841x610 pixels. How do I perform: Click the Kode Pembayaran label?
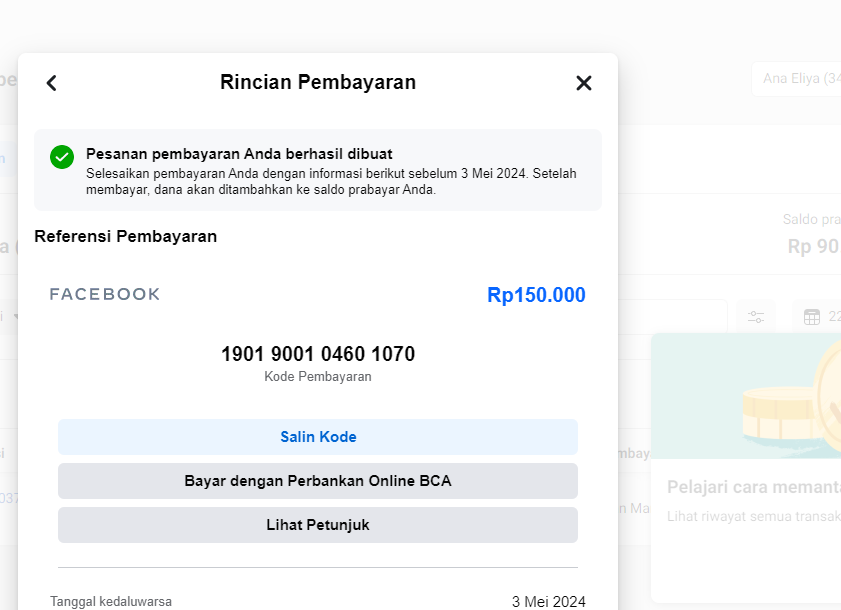coord(318,377)
